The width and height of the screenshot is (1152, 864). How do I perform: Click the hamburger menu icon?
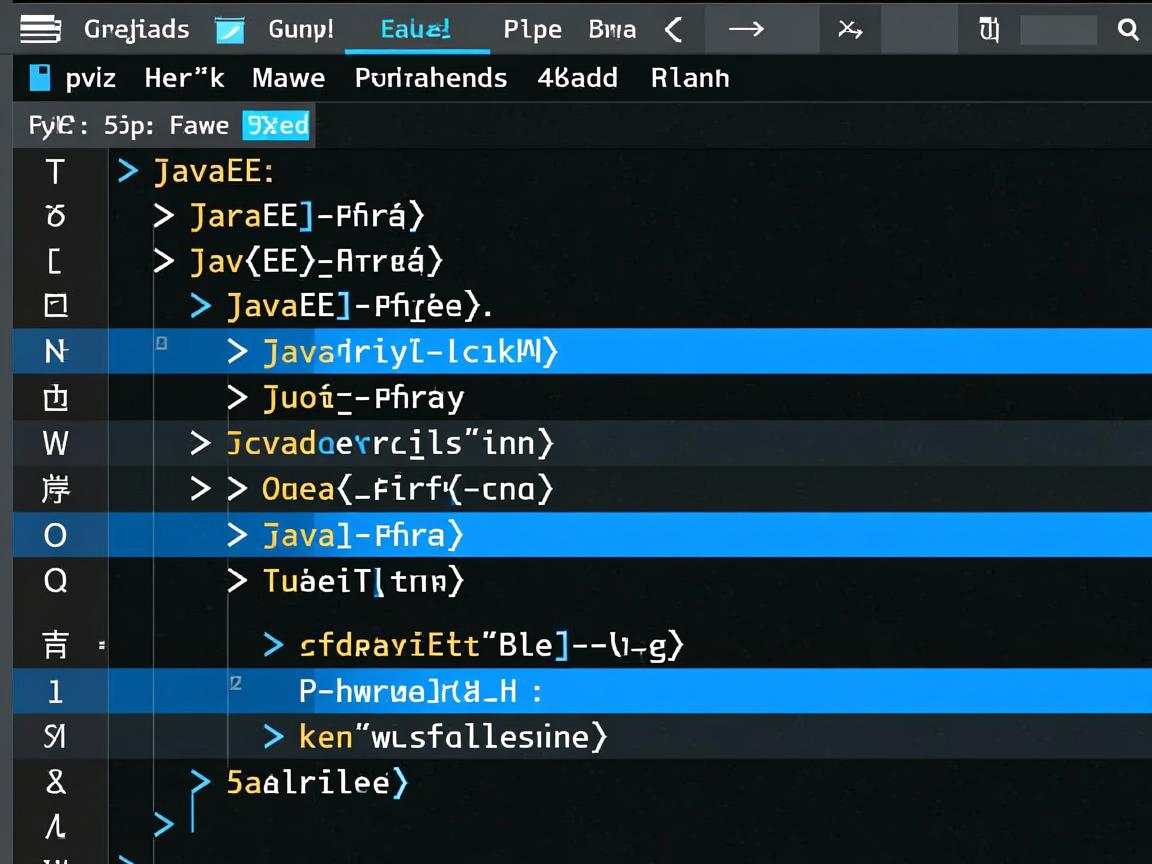tap(40, 30)
